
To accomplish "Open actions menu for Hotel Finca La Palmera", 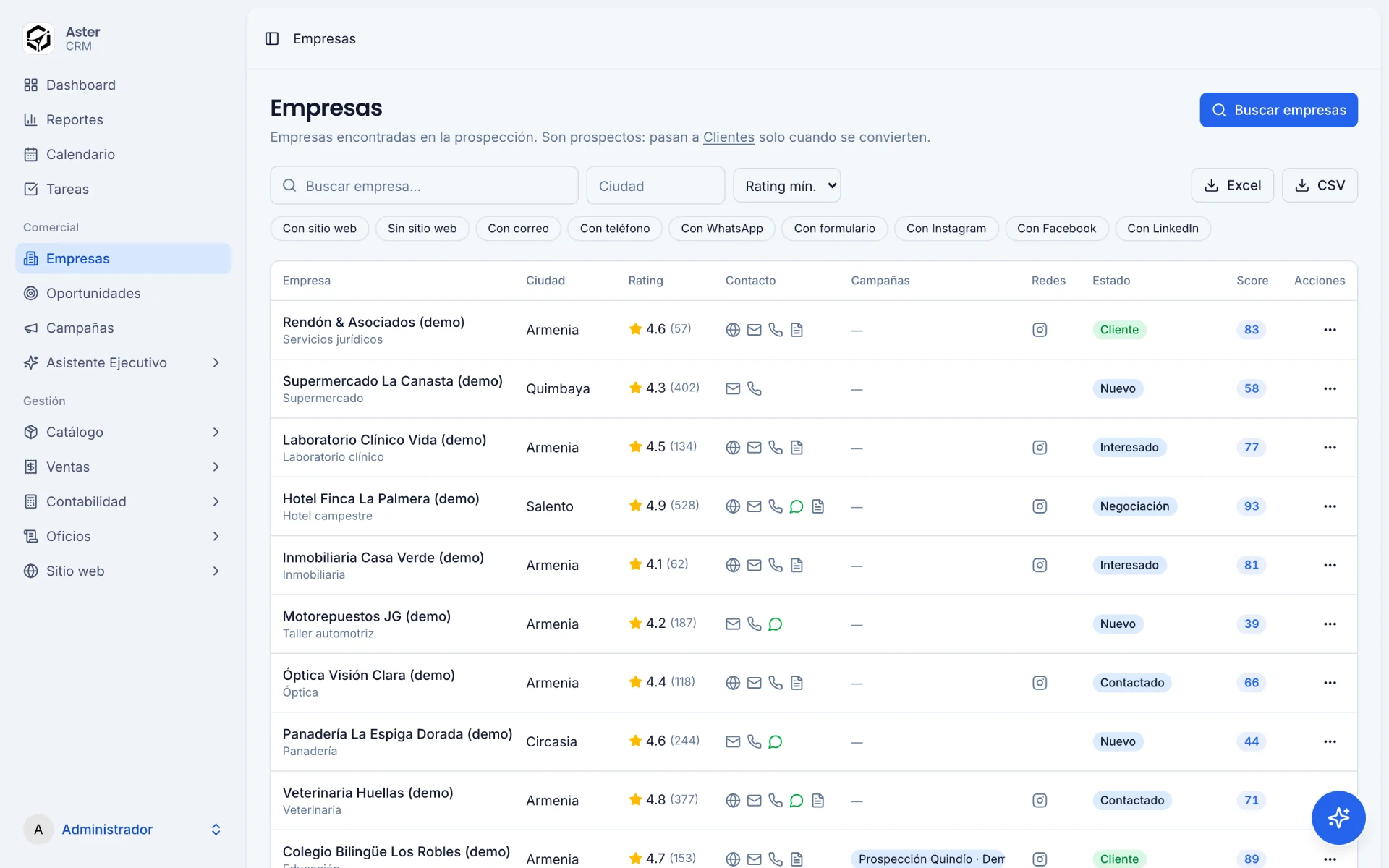I will (1330, 506).
